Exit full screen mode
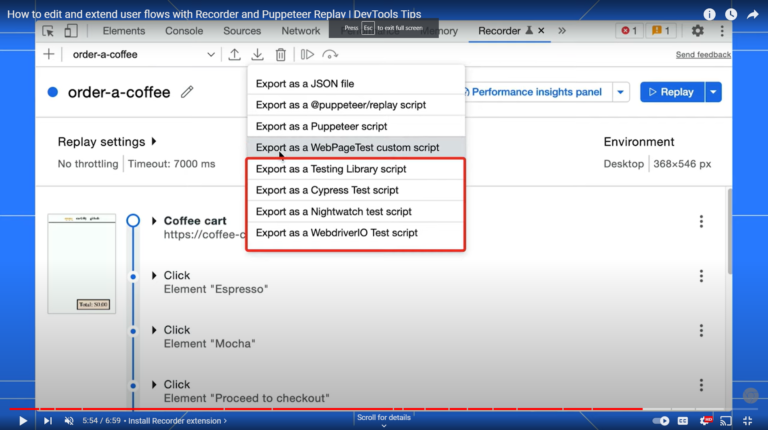 click(747, 421)
